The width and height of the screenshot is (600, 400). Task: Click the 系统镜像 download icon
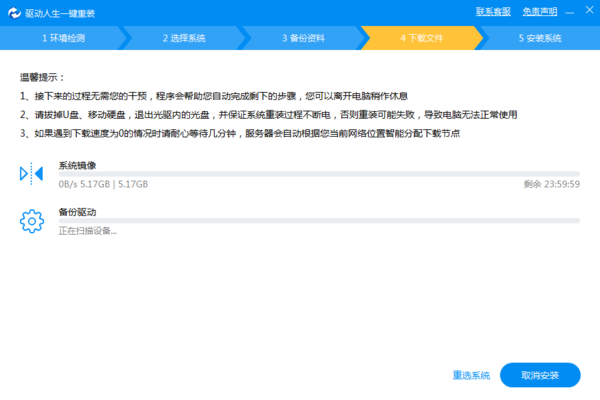click(31, 175)
